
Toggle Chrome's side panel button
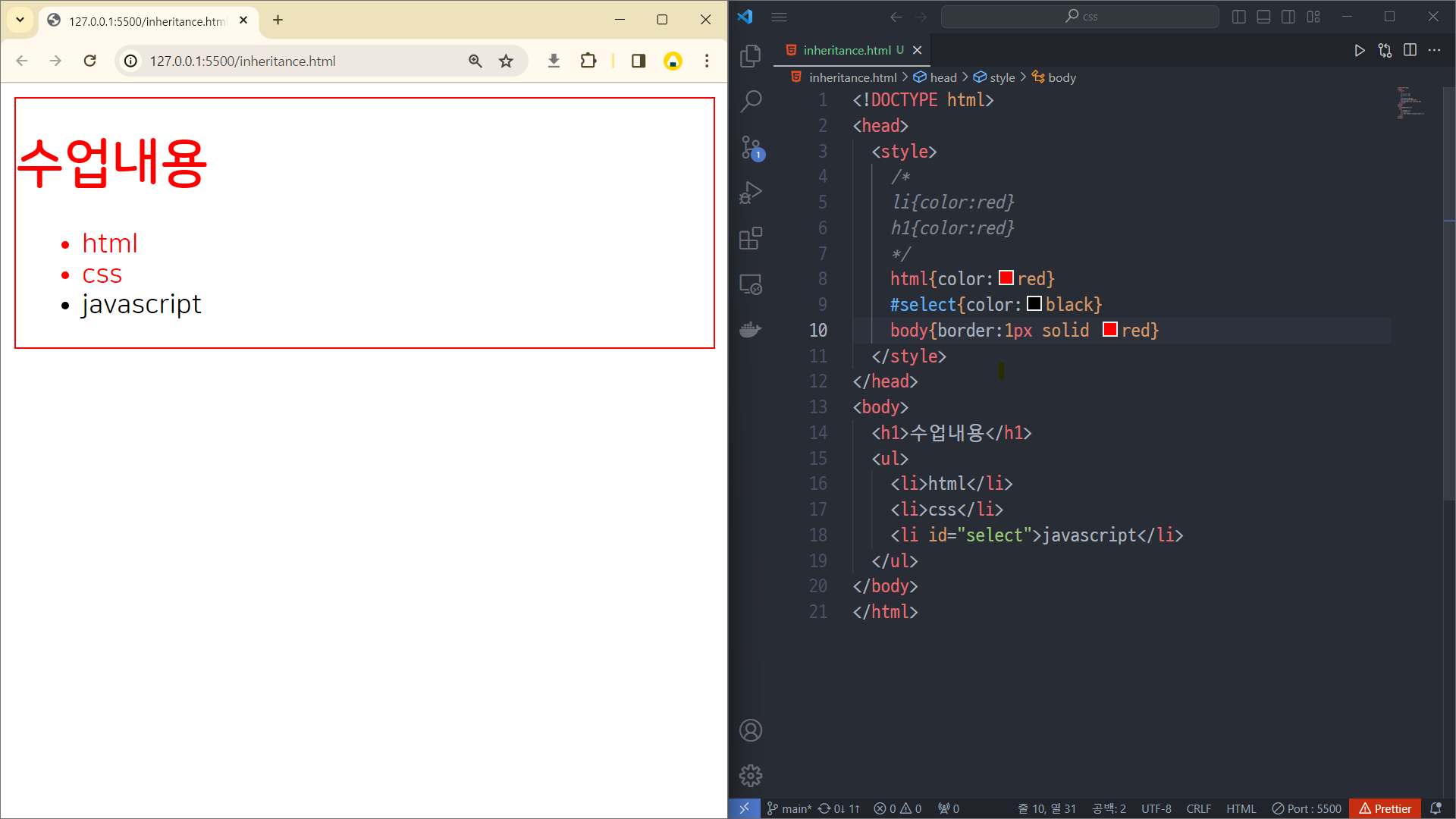point(638,61)
